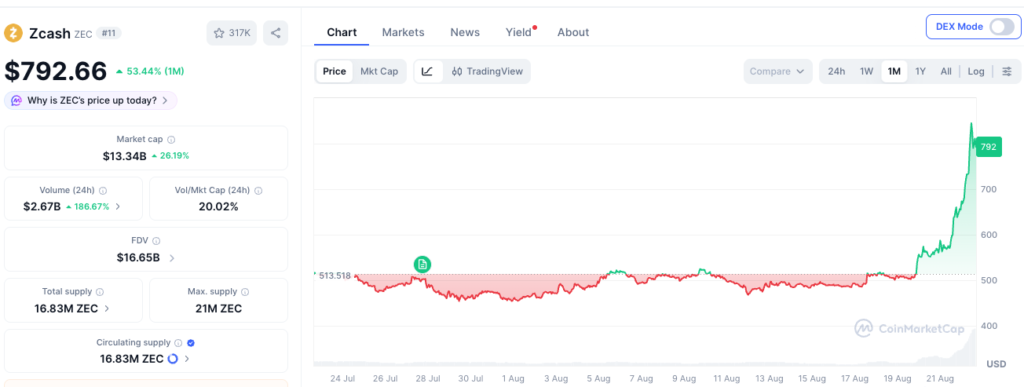Add Zcash to watchlist via star button

(x=232, y=33)
